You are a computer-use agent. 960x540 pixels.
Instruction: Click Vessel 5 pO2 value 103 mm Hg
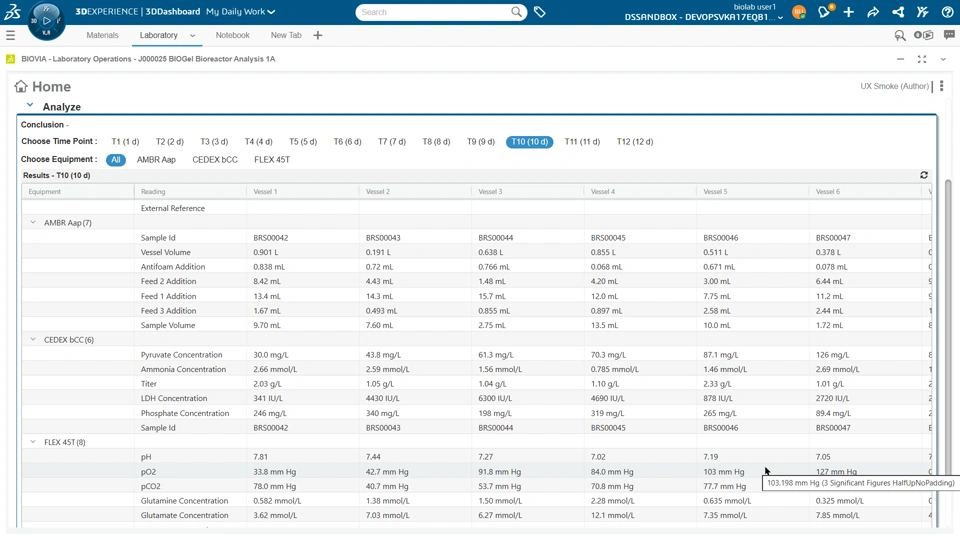(724, 472)
